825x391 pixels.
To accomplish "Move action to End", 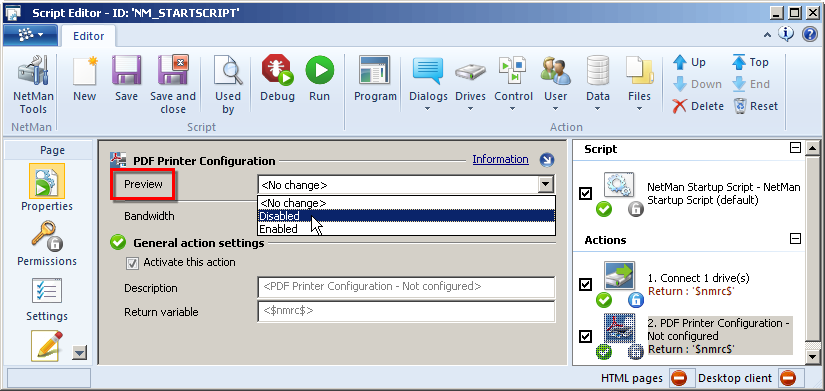I will click(x=751, y=84).
